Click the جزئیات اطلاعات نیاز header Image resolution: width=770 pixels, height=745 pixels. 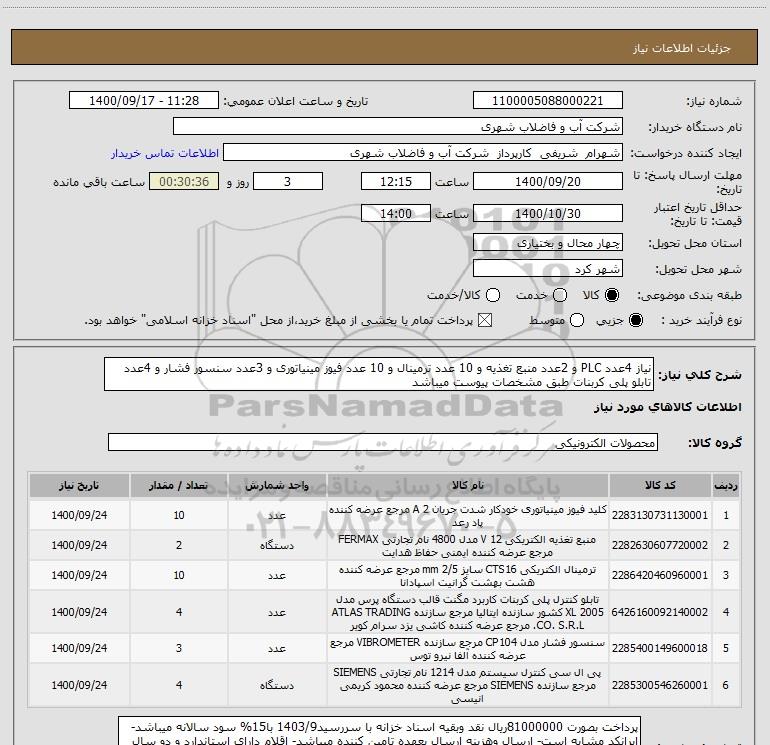pos(682,48)
